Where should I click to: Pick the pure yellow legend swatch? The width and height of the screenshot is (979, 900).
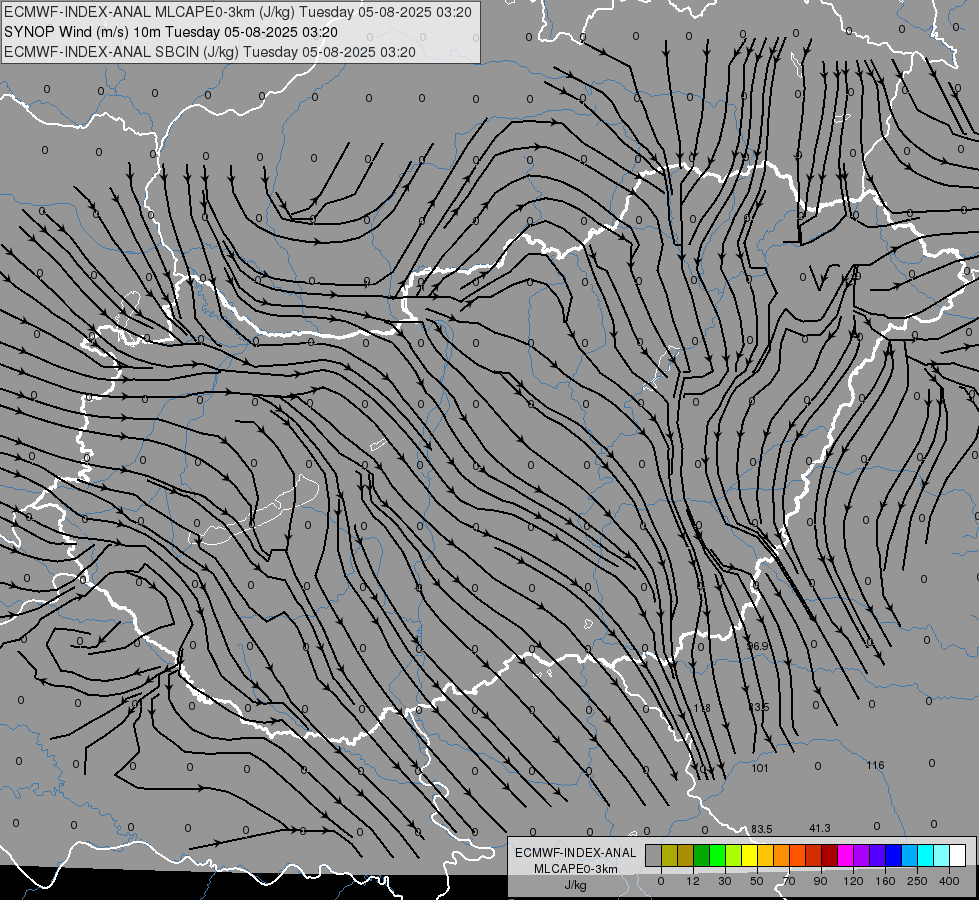(750, 855)
